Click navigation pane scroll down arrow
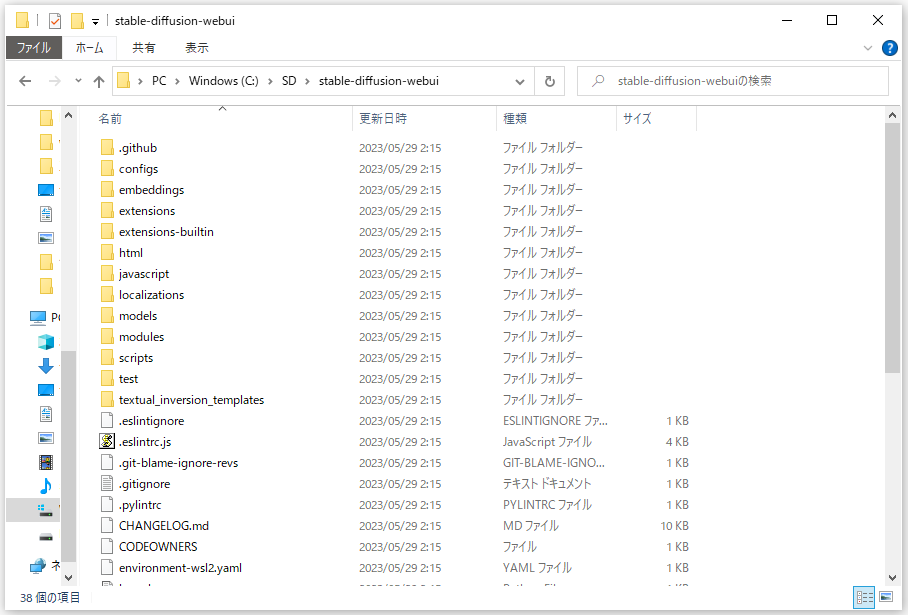908x615 pixels. click(68, 577)
